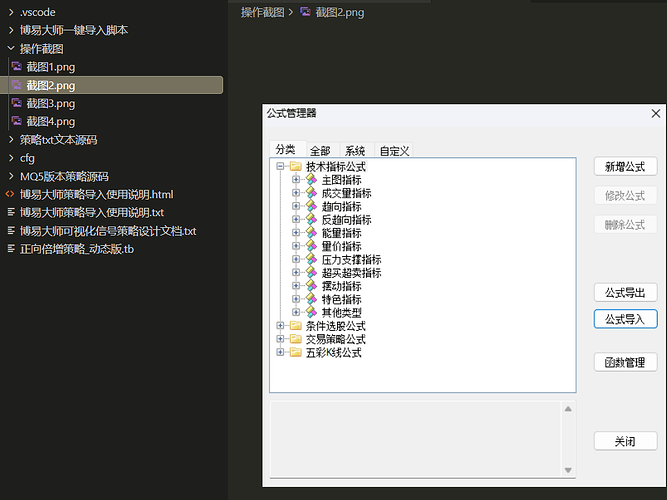Click the 条件选股公式 folder icon
The width and height of the screenshot is (667, 500).
click(296, 326)
